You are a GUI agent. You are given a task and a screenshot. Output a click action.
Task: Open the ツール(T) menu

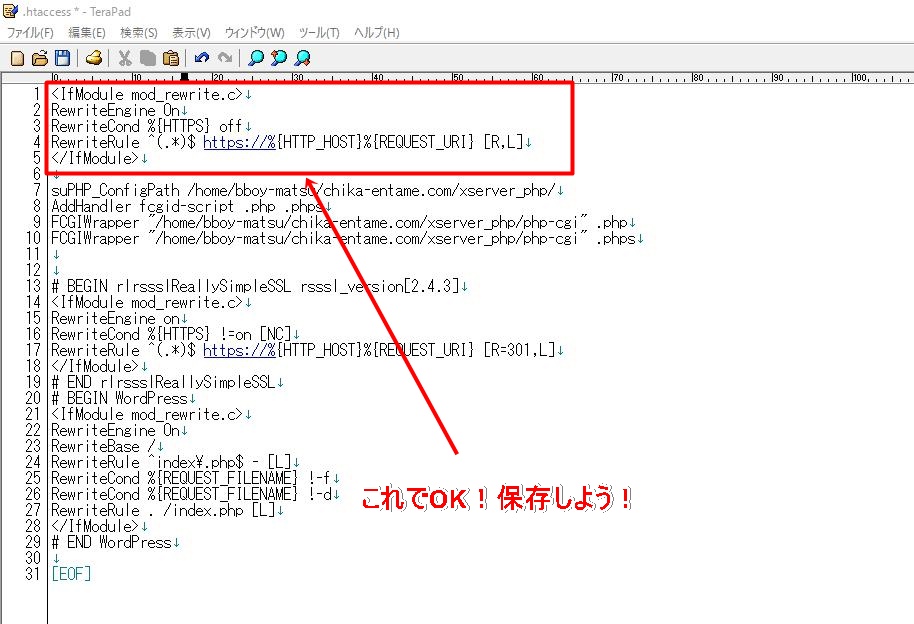pos(319,33)
